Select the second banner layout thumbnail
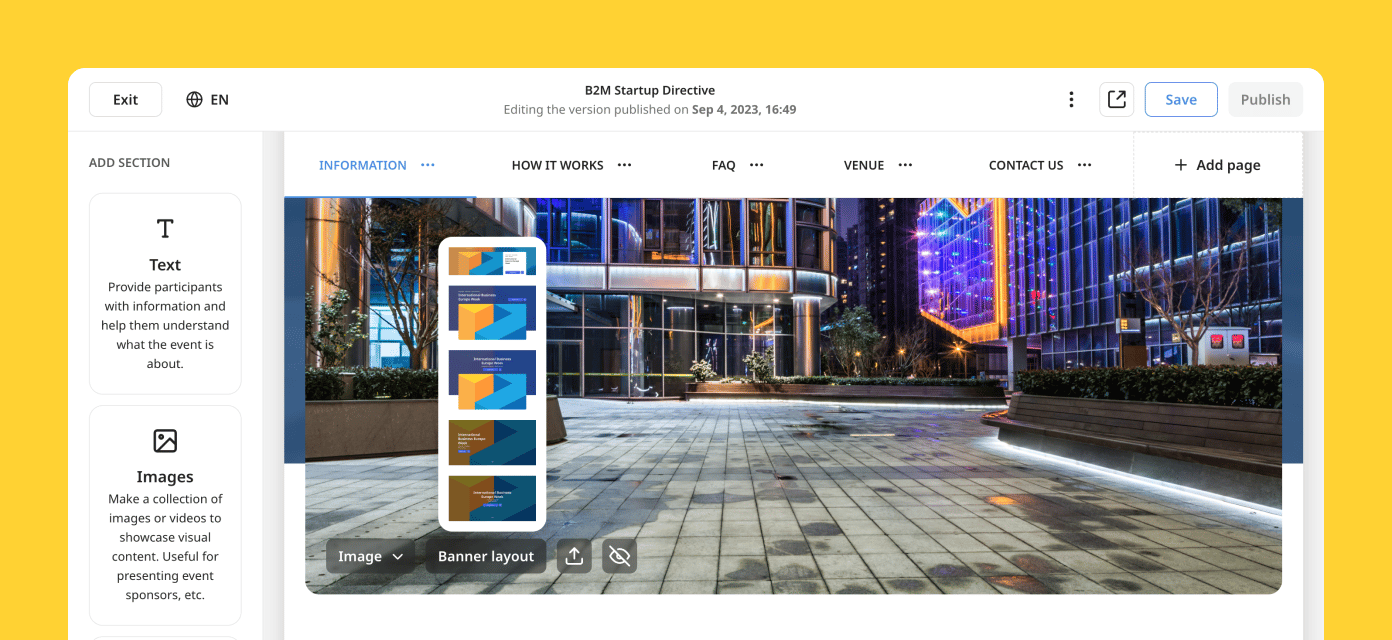This screenshot has height=640, width=1392. pyautogui.click(x=492, y=312)
